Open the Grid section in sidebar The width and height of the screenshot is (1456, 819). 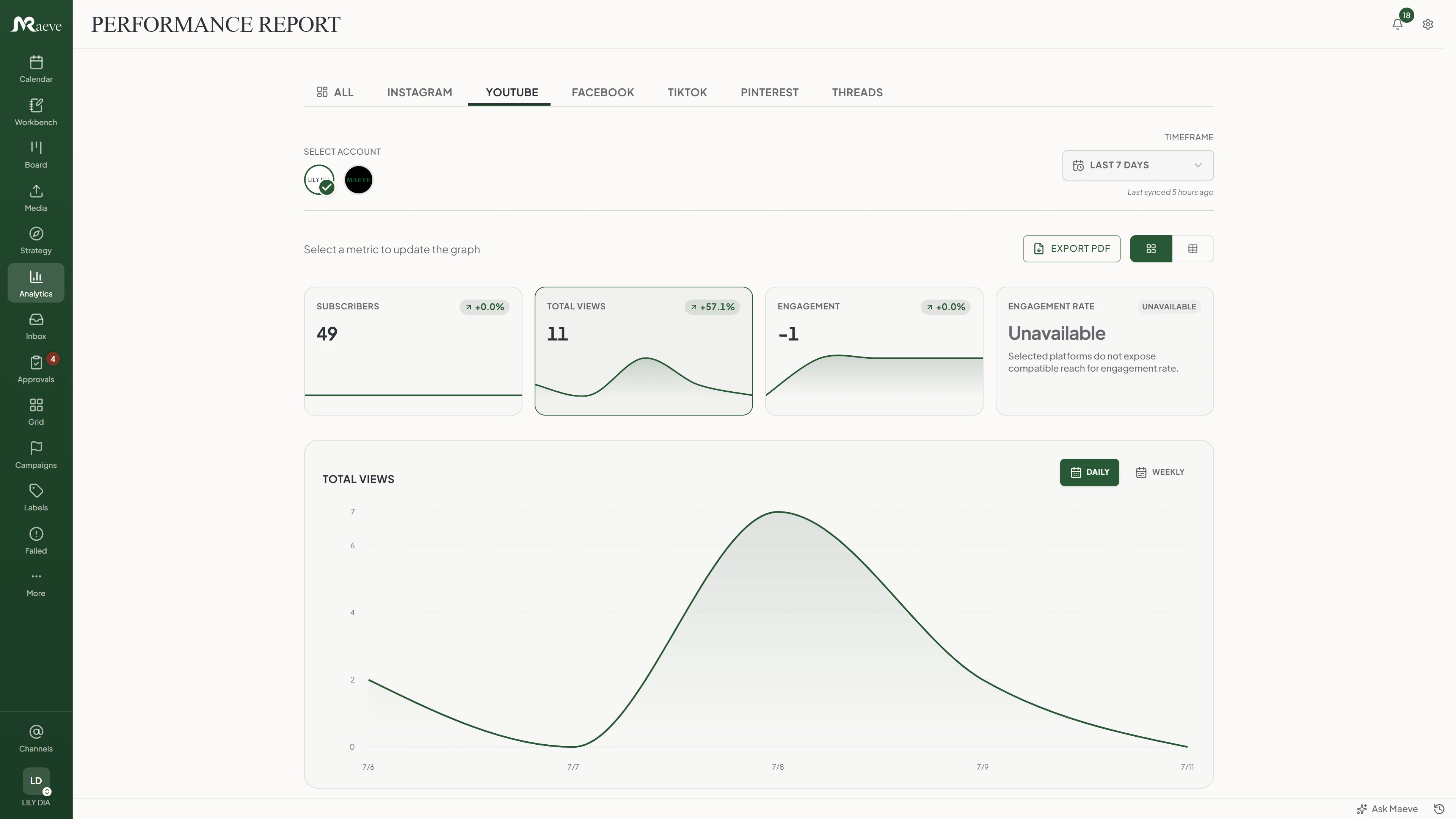(36, 411)
